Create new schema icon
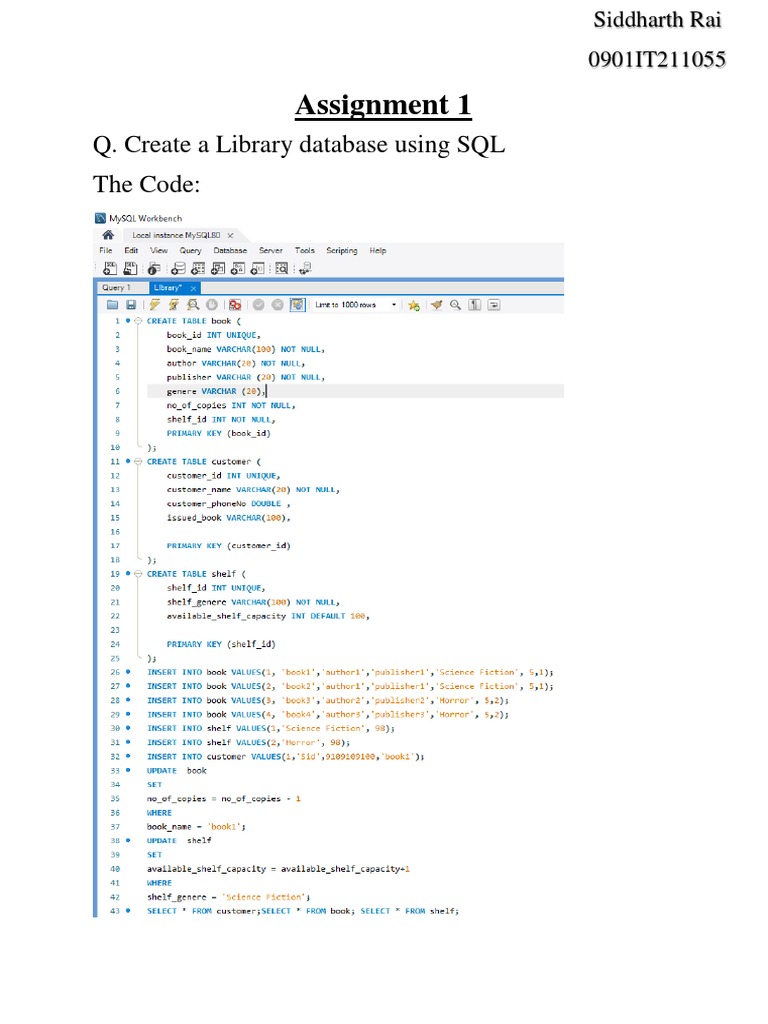The image size is (768, 1024). pos(178,268)
